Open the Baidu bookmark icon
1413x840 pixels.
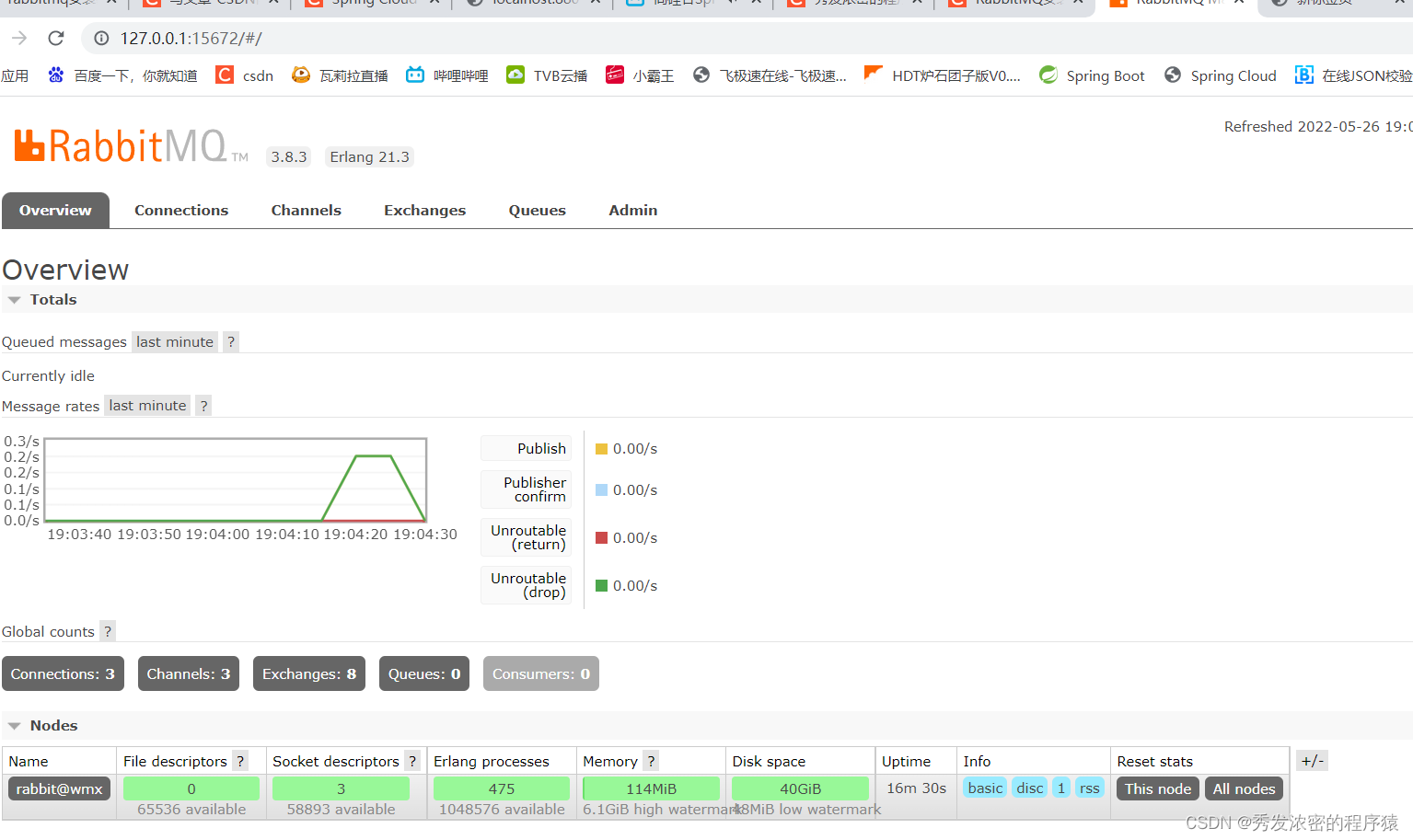pos(56,75)
